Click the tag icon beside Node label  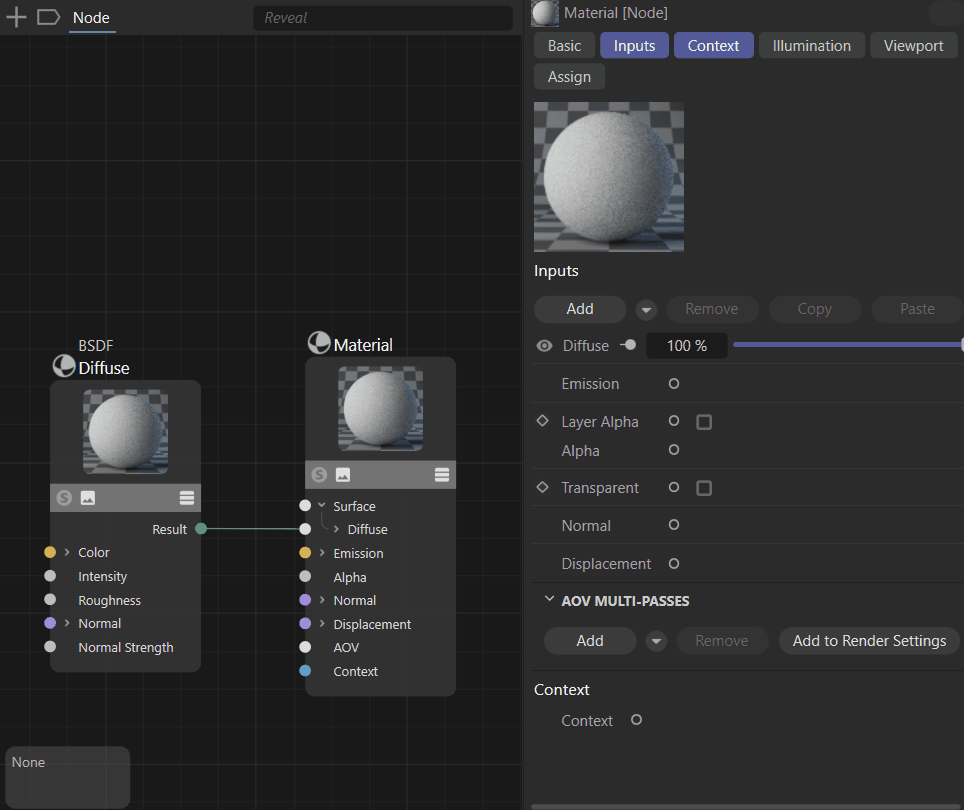point(48,17)
